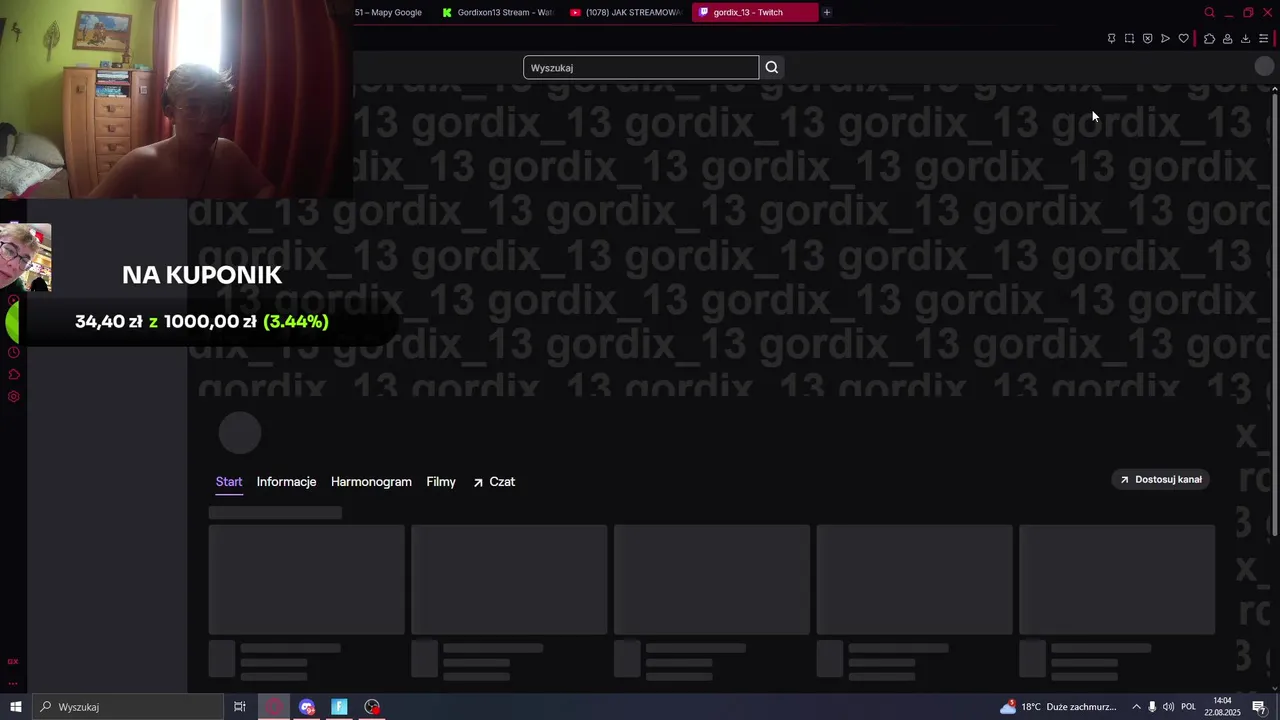The width and height of the screenshot is (1280, 720).
Task: Open the OBS Studio taskbar icon
Action: tap(372, 707)
